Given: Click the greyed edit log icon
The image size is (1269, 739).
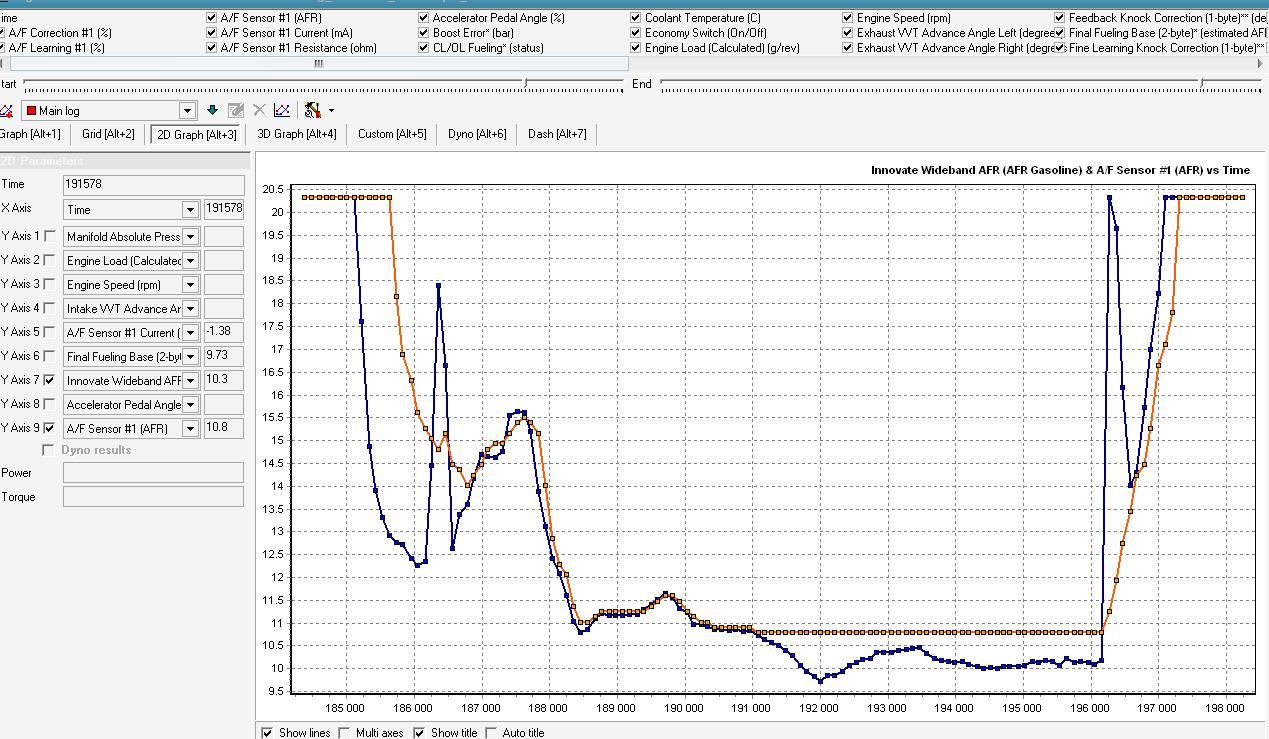Looking at the screenshot, I should [236, 110].
